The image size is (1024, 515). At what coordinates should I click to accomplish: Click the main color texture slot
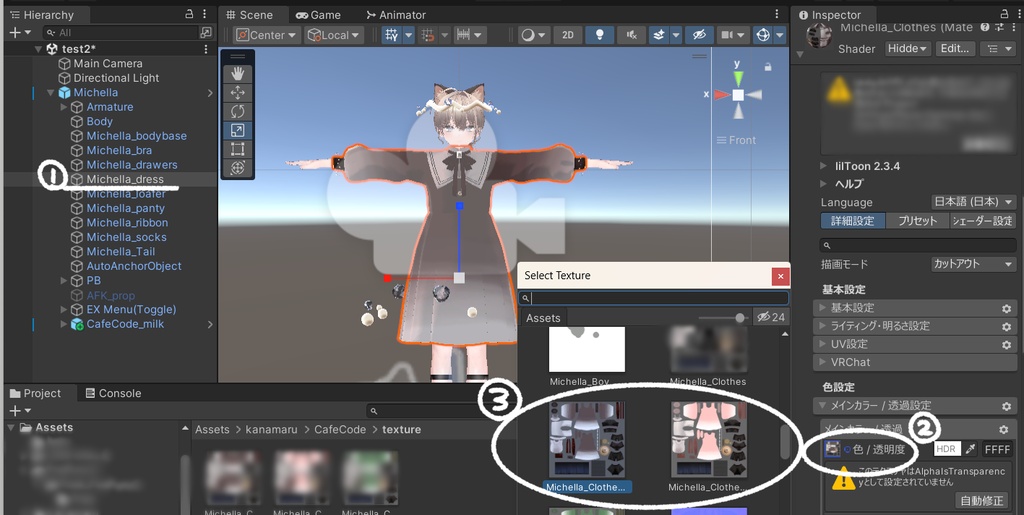click(832, 449)
